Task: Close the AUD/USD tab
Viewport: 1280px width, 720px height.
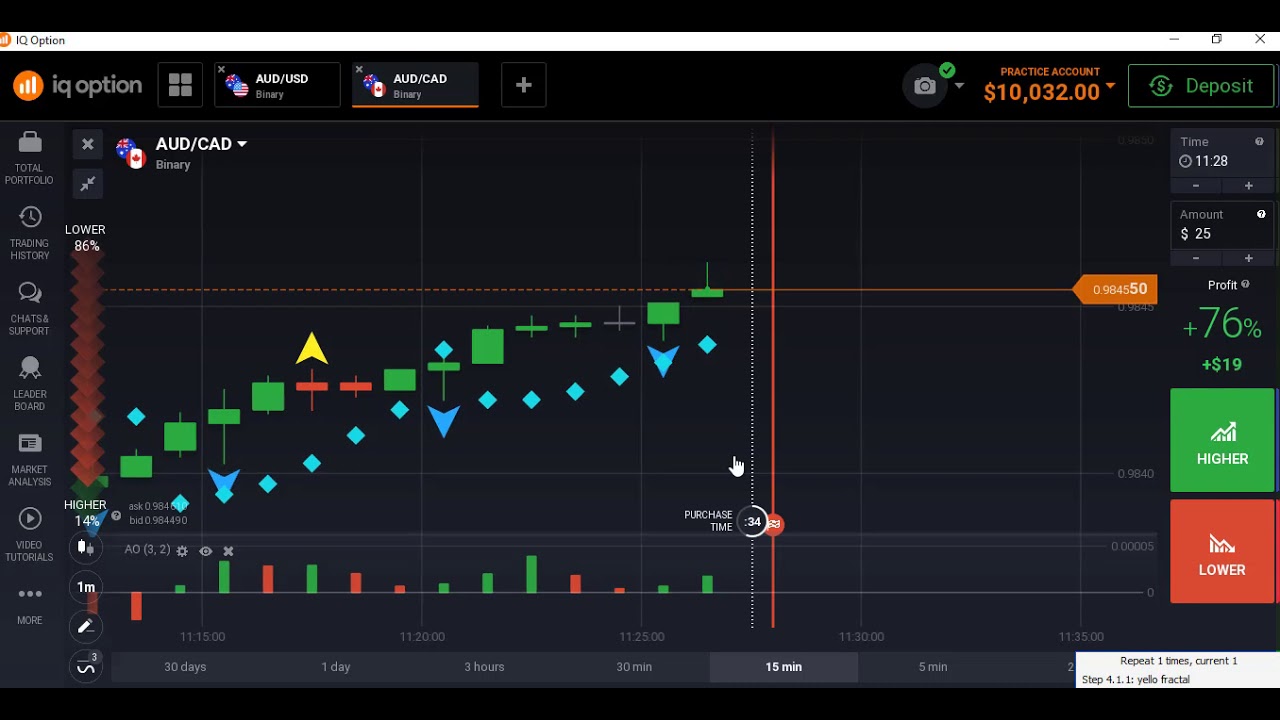Action: pos(221,70)
